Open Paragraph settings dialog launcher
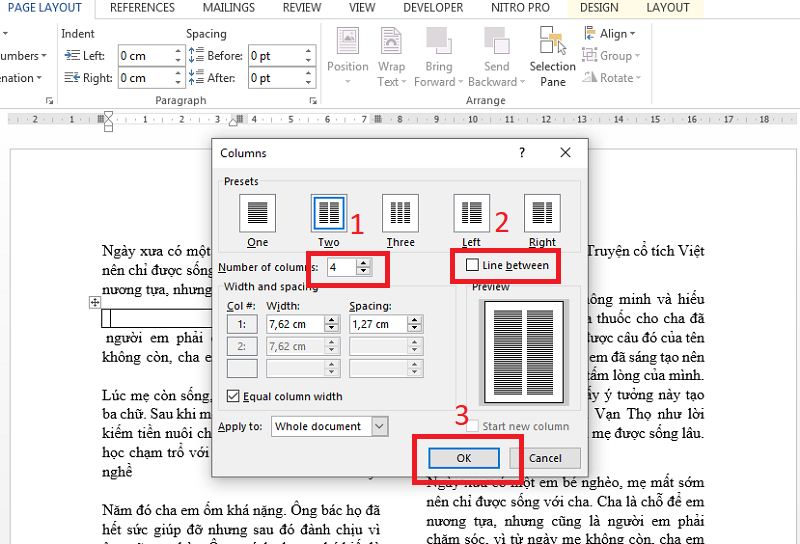This screenshot has width=800, height=544. 313,101
